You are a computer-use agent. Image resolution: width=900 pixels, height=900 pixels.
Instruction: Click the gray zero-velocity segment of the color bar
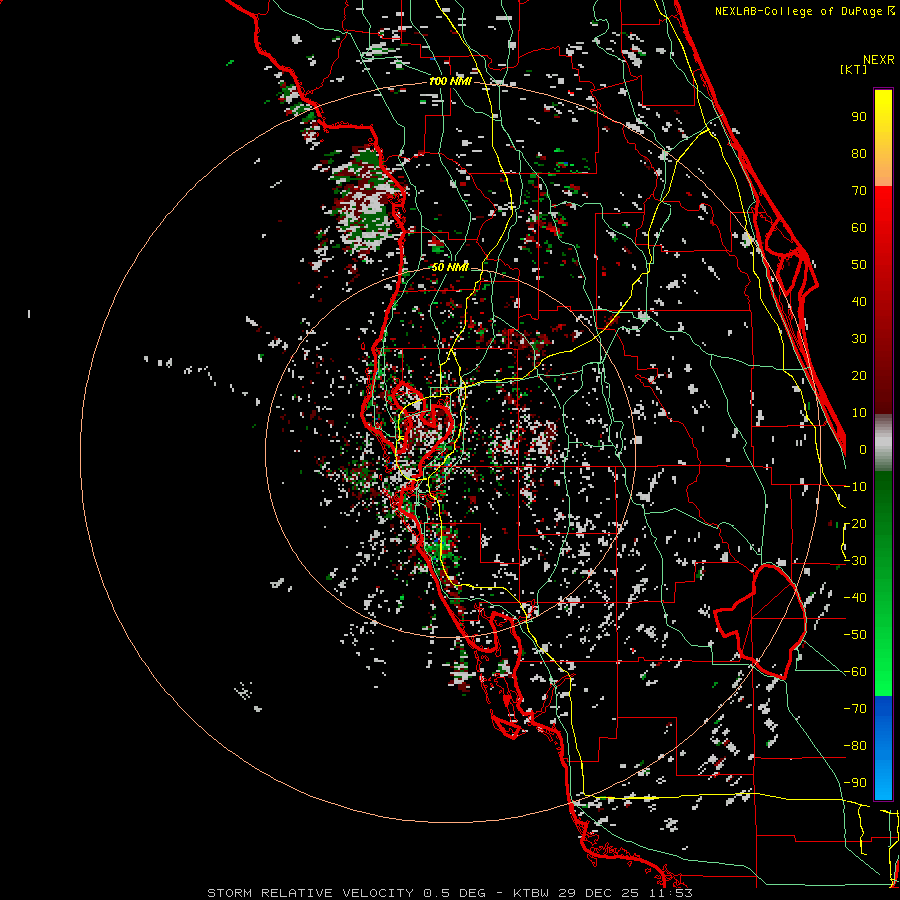(x=883, y=442)
